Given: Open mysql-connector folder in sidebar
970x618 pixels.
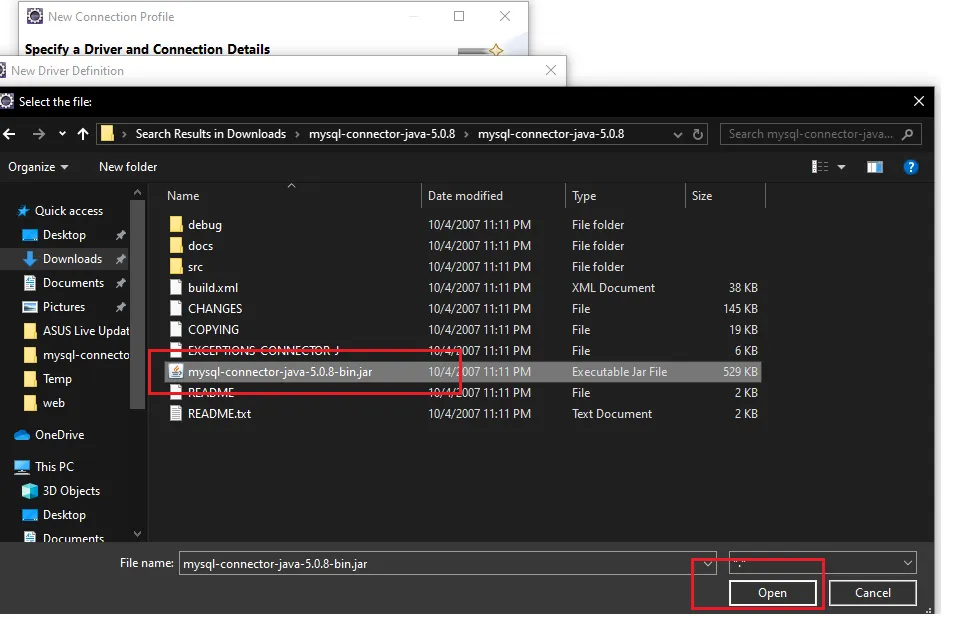Looking at the screenshot, I should 86,356.
